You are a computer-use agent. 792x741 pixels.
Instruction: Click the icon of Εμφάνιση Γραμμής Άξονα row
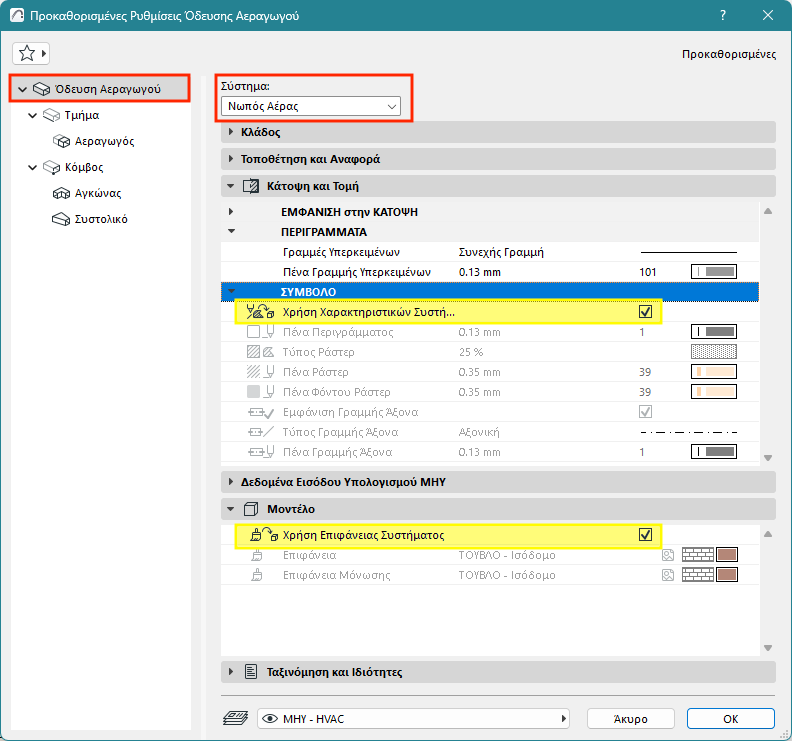pyautogui.click(x=261, y=412)
